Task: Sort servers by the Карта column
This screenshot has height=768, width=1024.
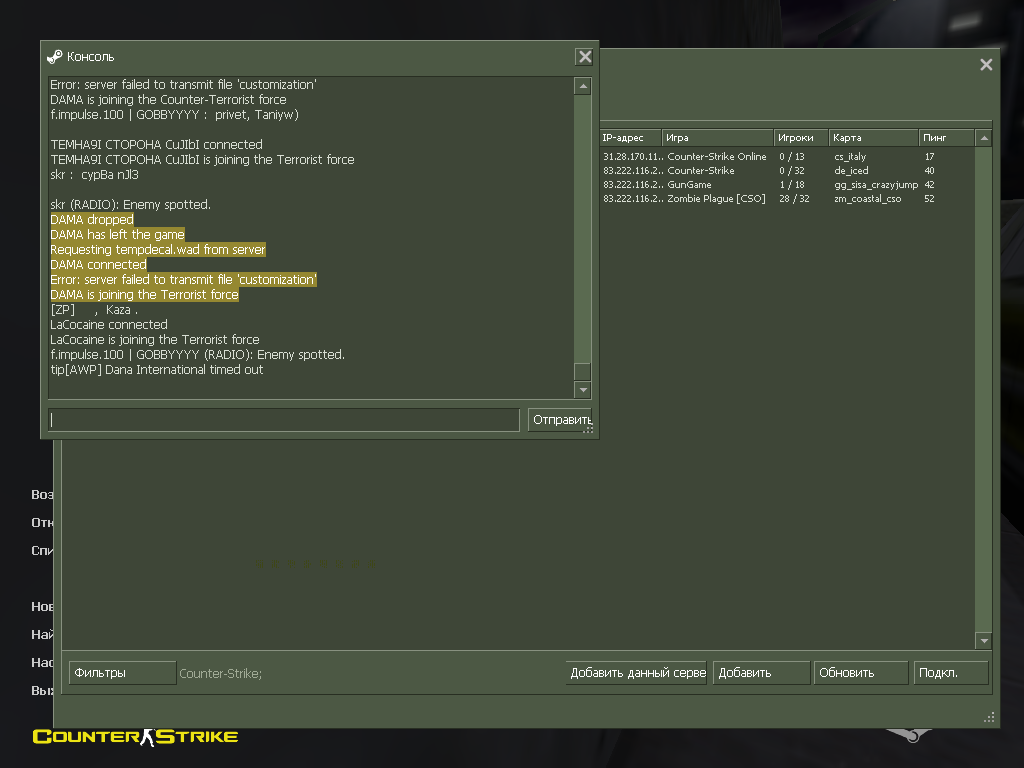Action: point(874,138)
